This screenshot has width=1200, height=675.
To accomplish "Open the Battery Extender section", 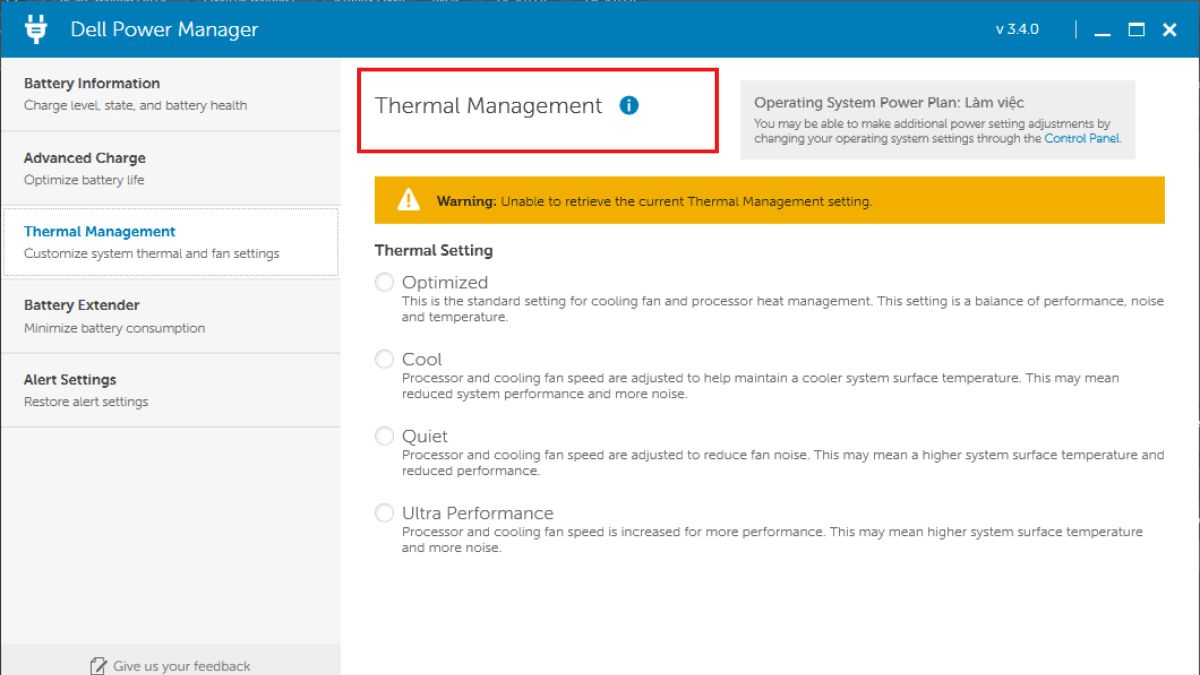I will click(170, 316).
